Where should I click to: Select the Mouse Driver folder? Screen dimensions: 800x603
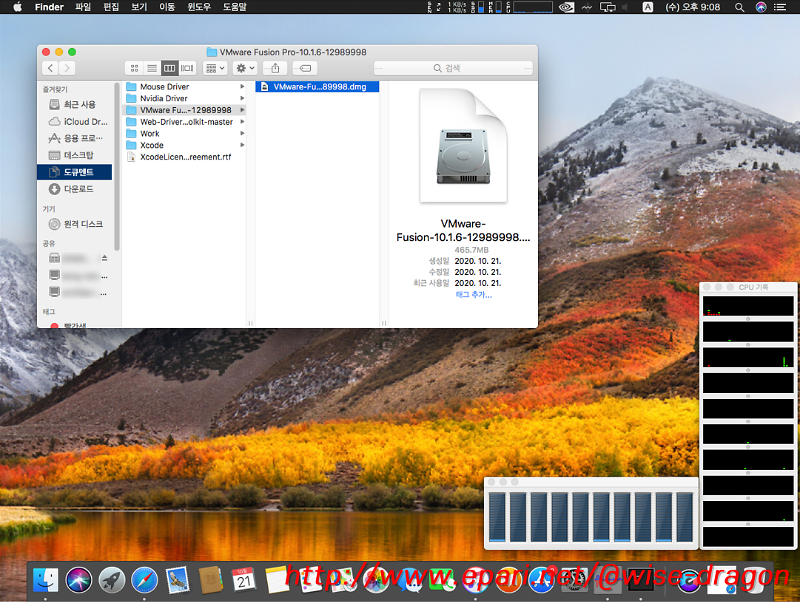[x=184, y=87]
